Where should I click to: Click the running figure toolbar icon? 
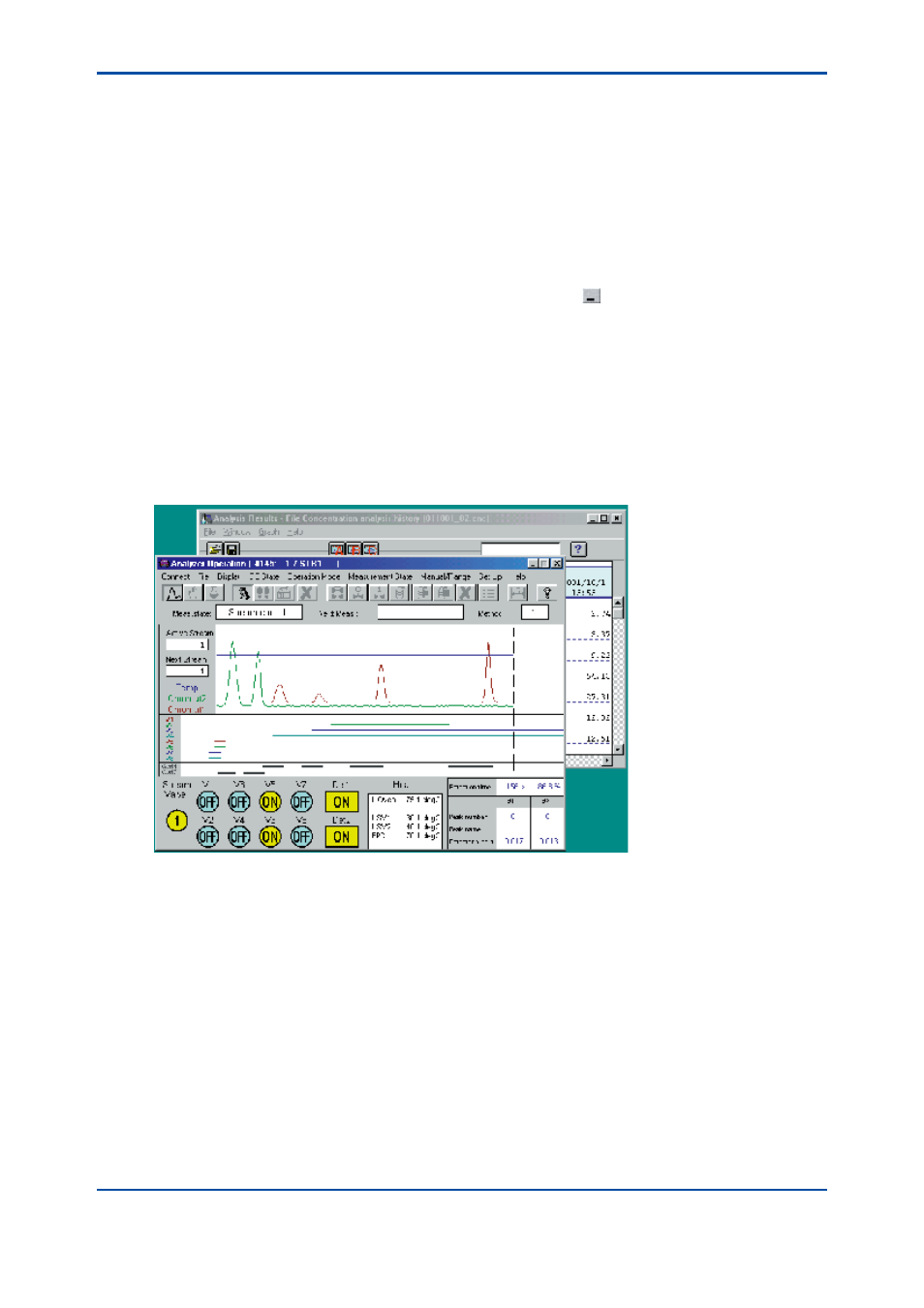coord(243,593)
